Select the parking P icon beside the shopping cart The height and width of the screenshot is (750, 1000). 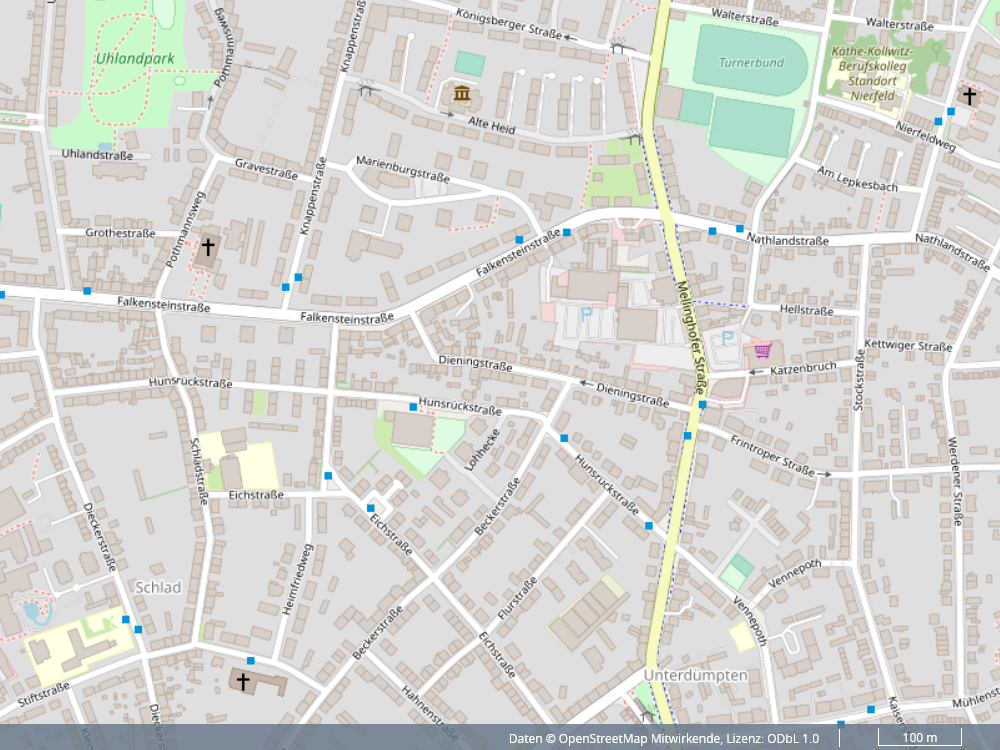(728, 339)
